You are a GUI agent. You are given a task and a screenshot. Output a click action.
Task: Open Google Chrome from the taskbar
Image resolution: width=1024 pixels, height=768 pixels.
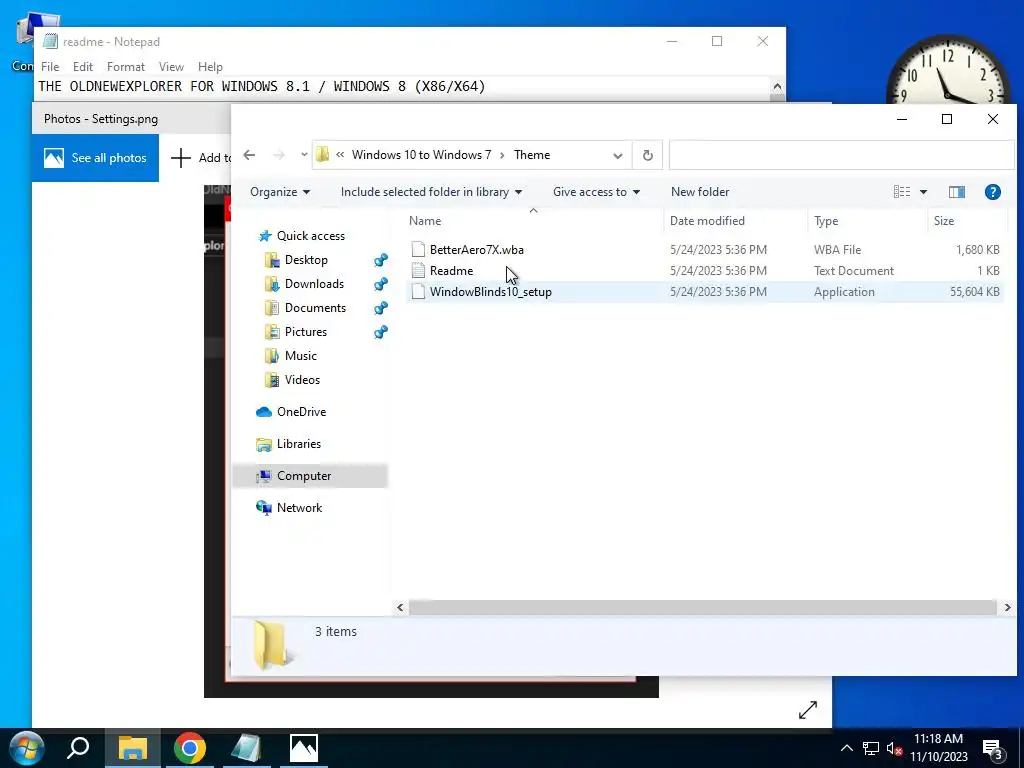coord(189,748)
